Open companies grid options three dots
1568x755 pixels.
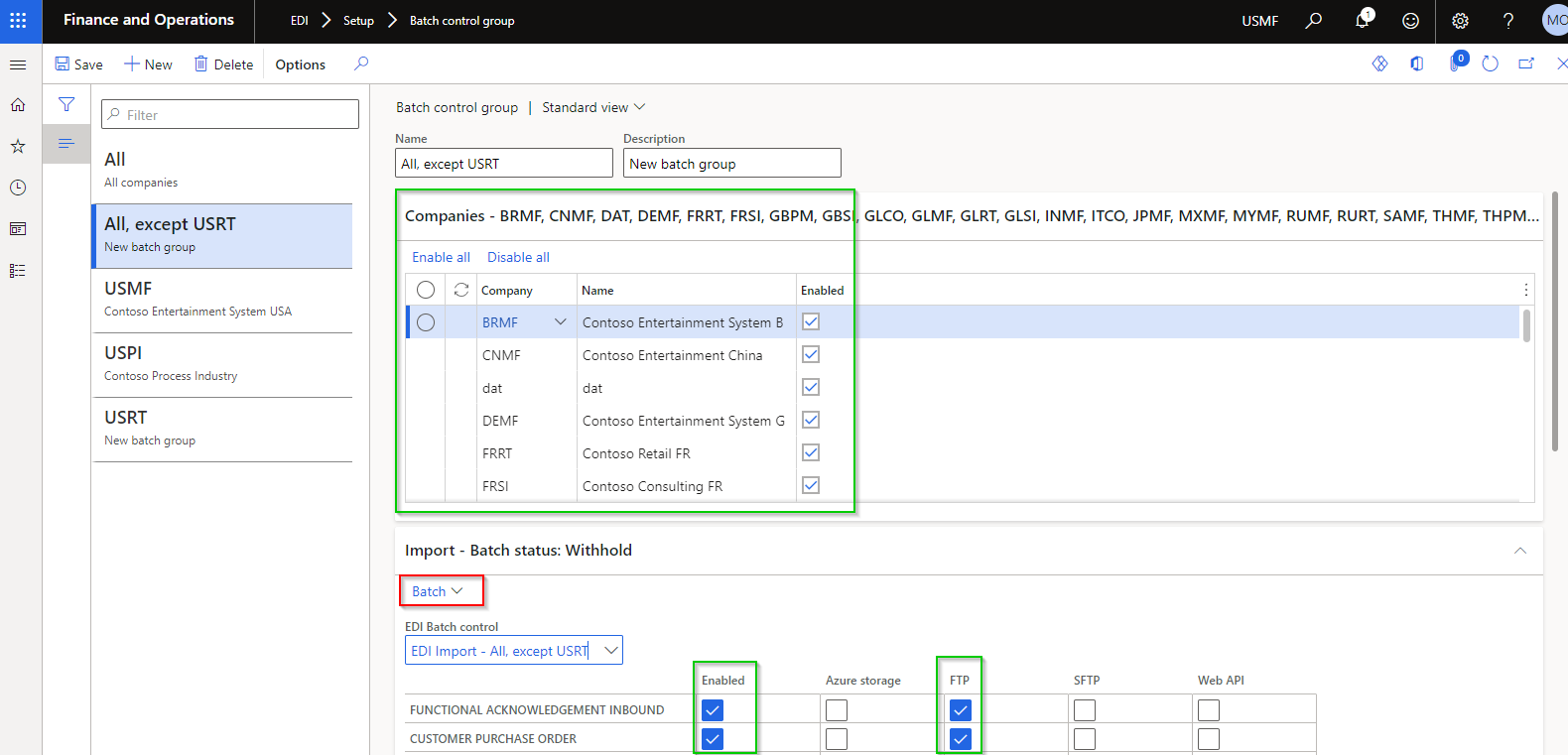(x=1525, y=290)
